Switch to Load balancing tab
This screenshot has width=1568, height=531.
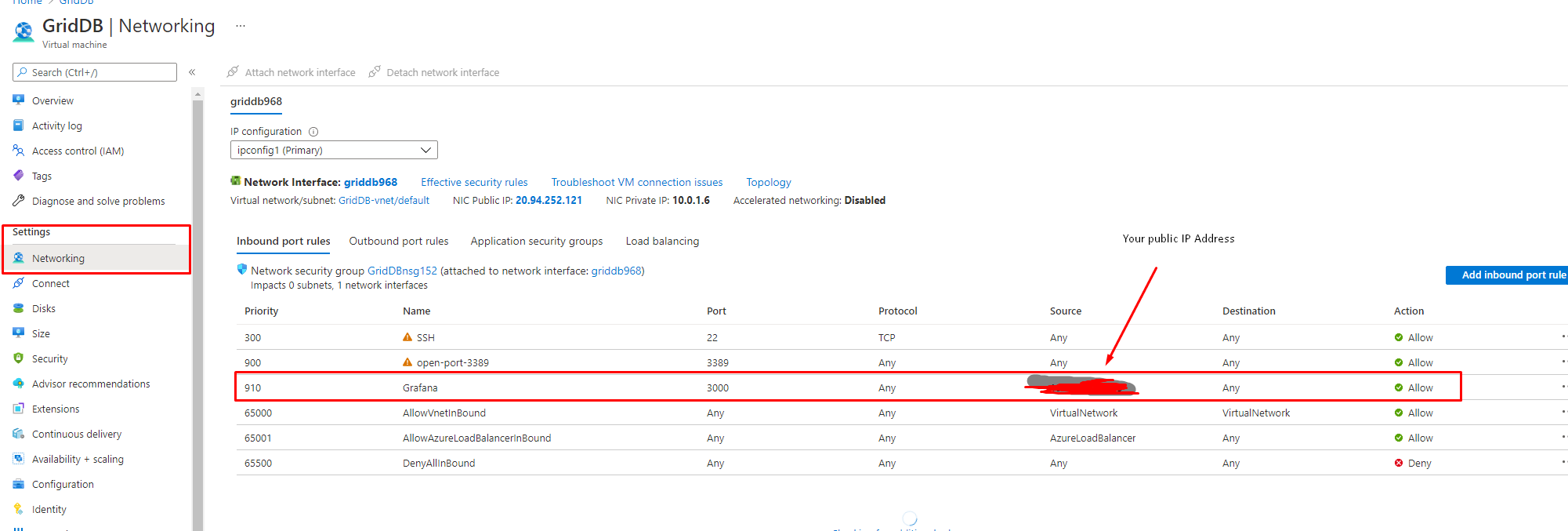coord(662,241)
